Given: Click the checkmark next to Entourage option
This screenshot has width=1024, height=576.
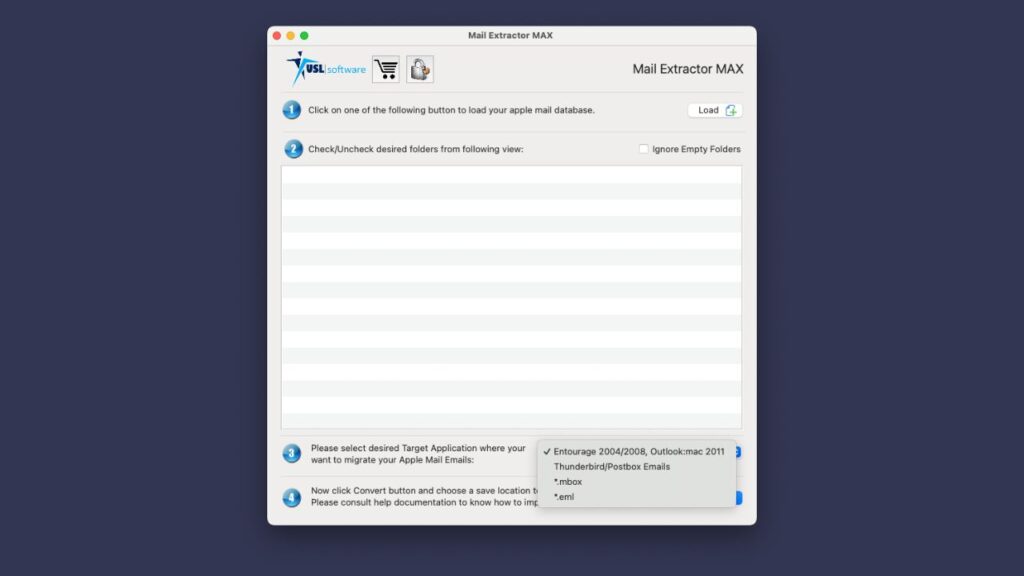Looking at the screenshot, I should pyautogui.click(x=547, y=451).
